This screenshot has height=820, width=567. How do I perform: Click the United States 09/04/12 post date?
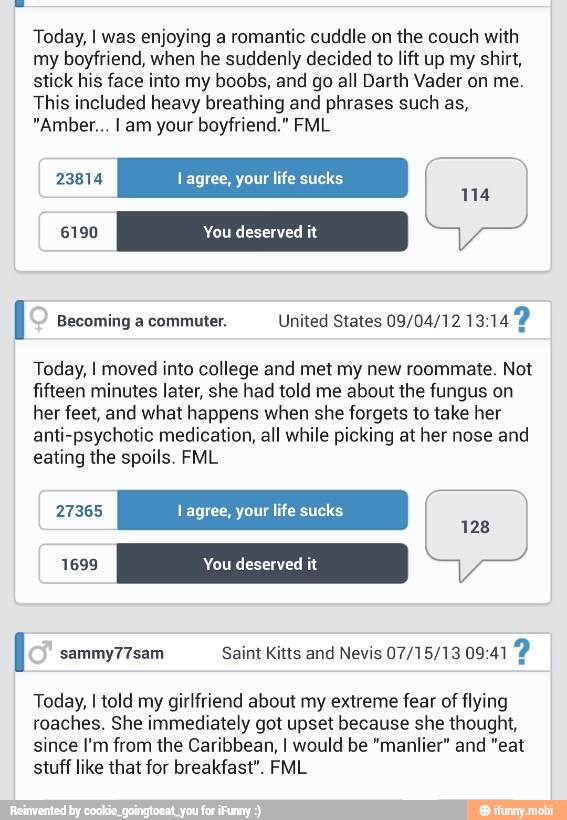coord(393,321)
